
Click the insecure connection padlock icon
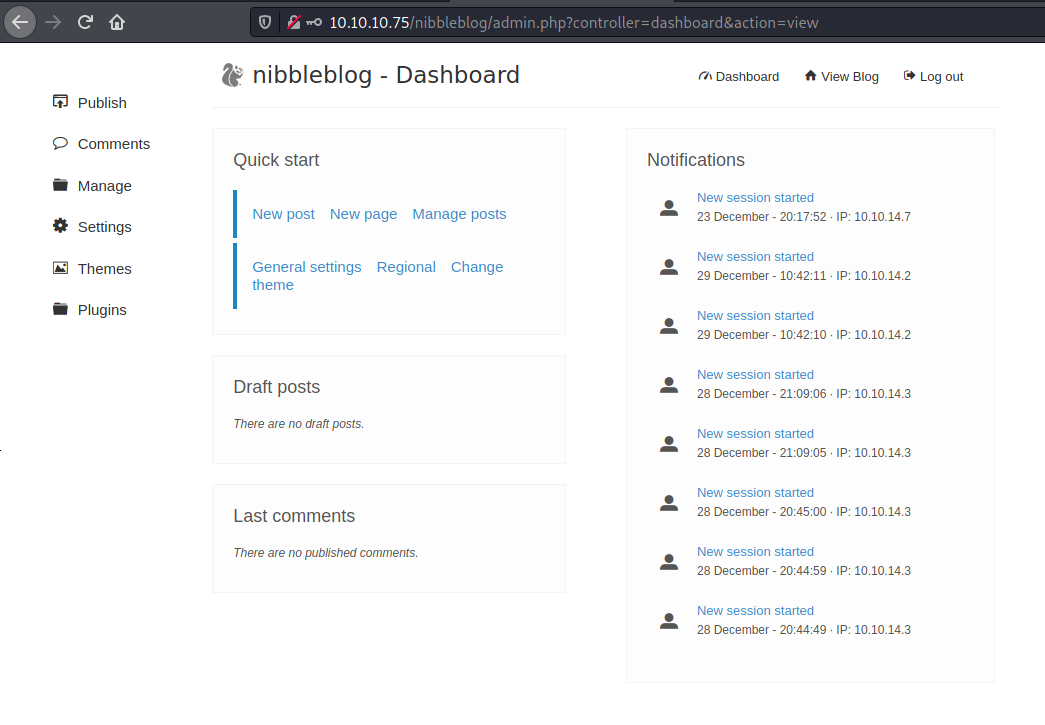click(294, 22)
